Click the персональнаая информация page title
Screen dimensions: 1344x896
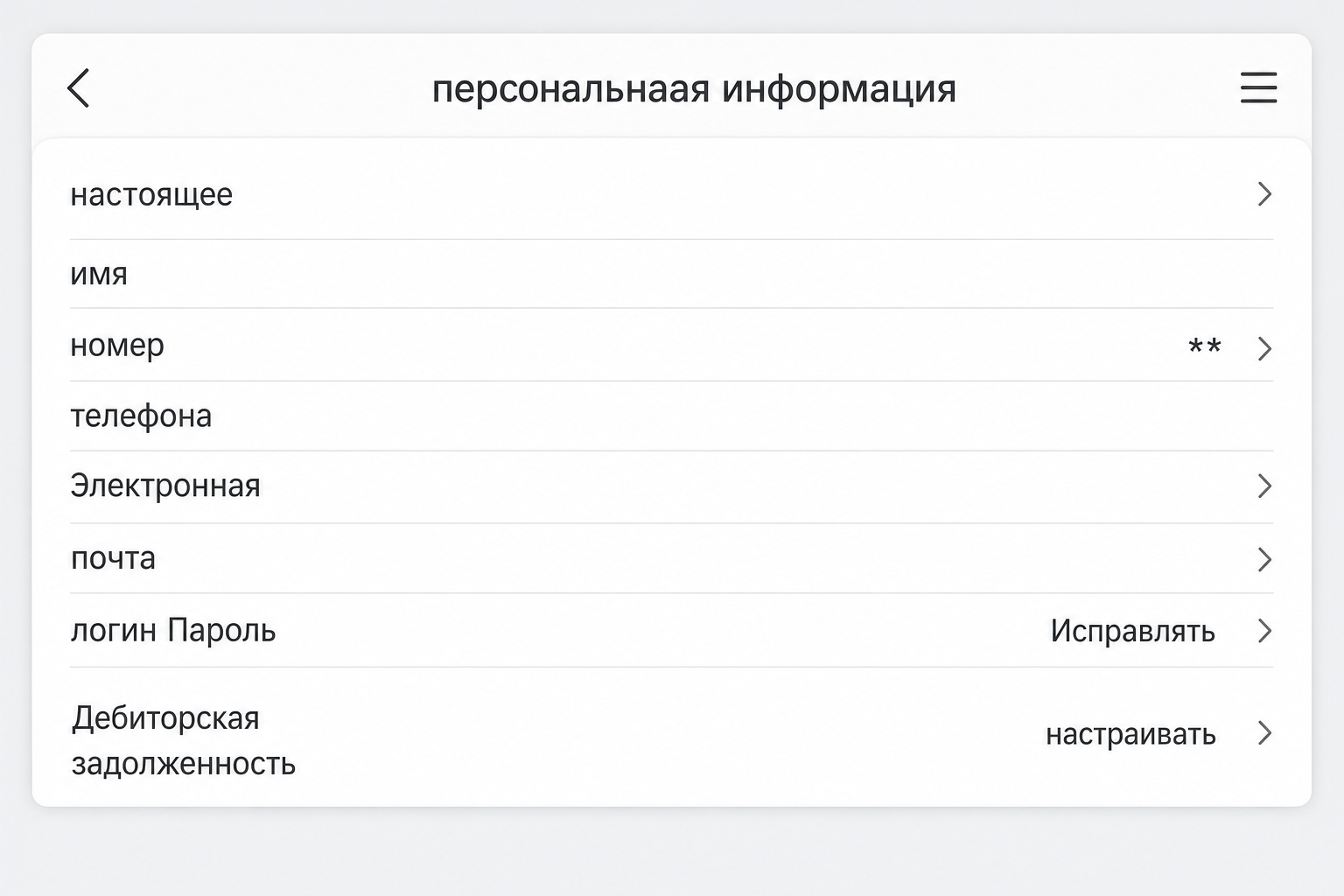pyautogui.click(x=694, y=89)
